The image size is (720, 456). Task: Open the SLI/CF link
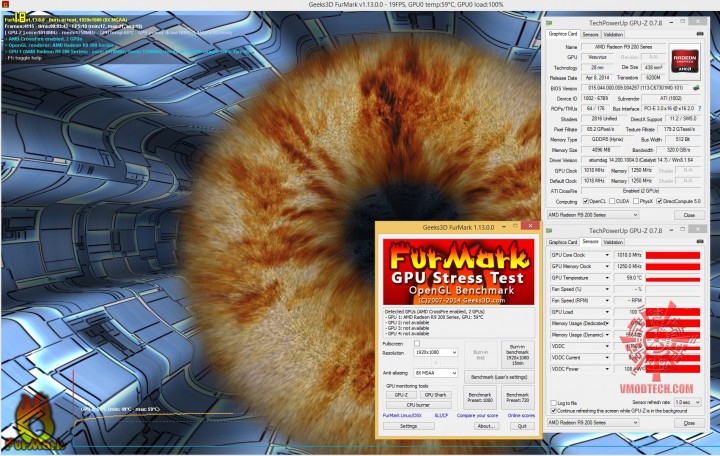point(441,416)
